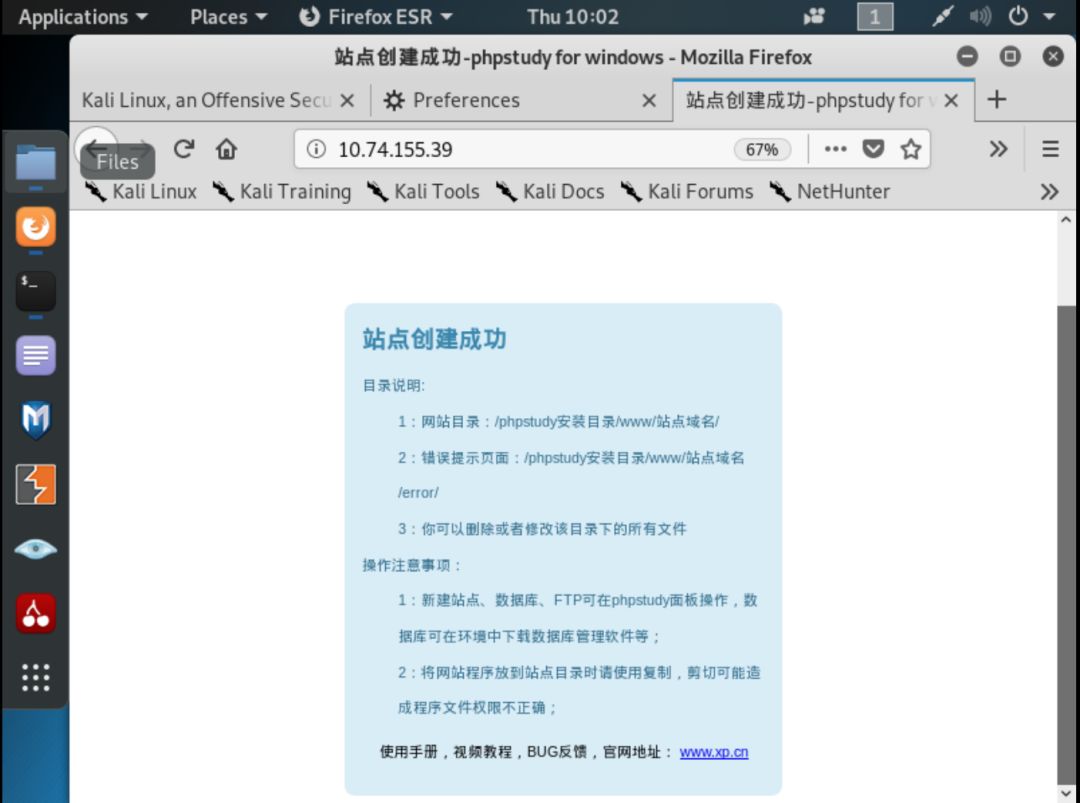Save page to Pocket

(x=873, y=149)
